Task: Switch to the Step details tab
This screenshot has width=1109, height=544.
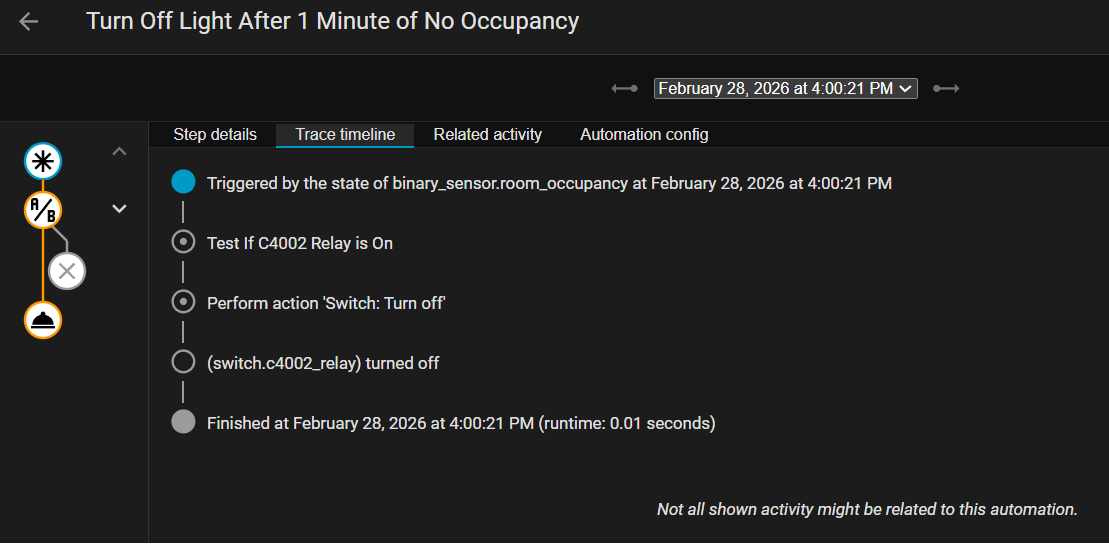Action: click(x=215, y=135)
